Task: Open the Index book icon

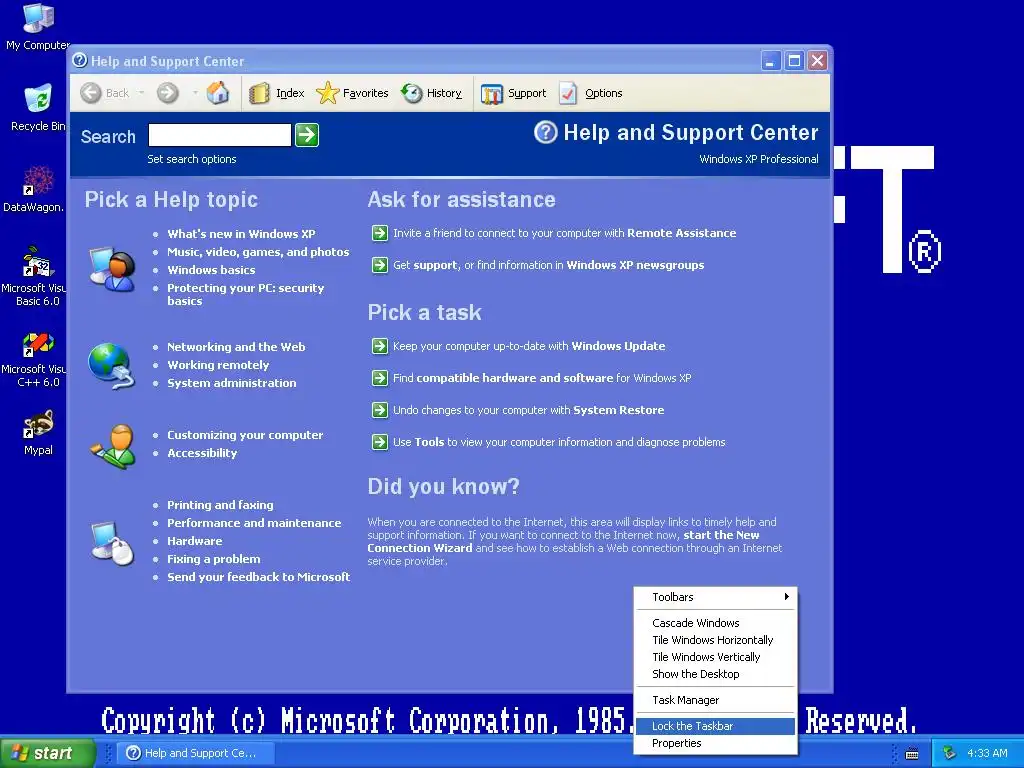Action: tap(259, 93)
